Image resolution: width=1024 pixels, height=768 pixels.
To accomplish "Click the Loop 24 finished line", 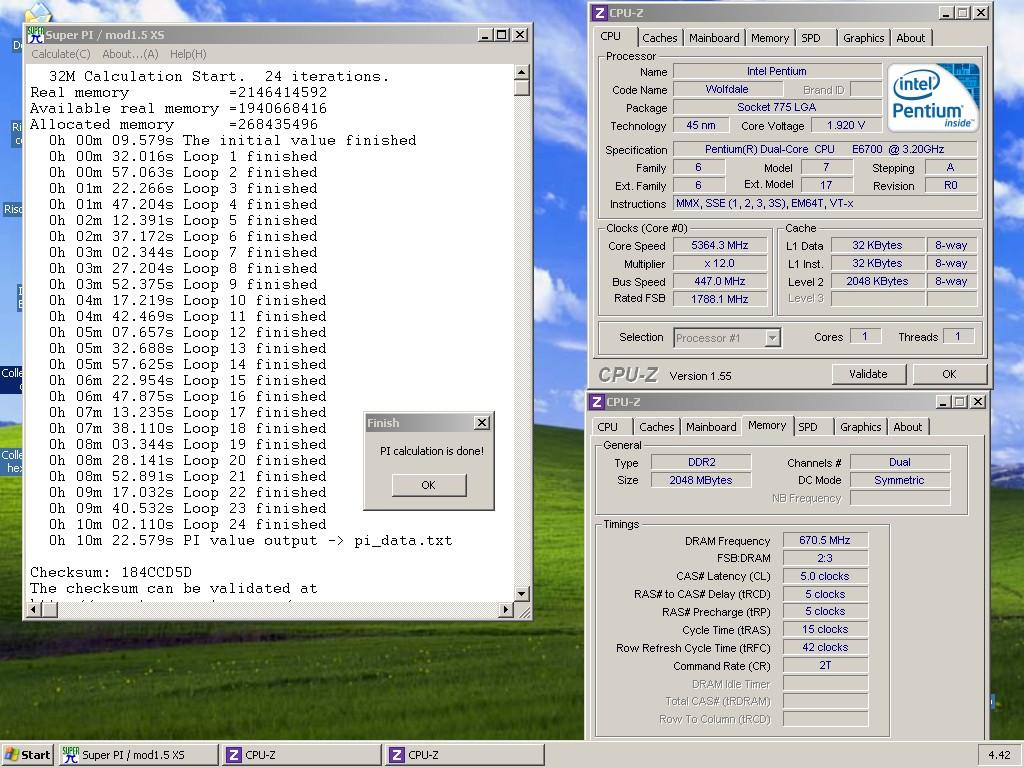I will [x=187, y=524].
